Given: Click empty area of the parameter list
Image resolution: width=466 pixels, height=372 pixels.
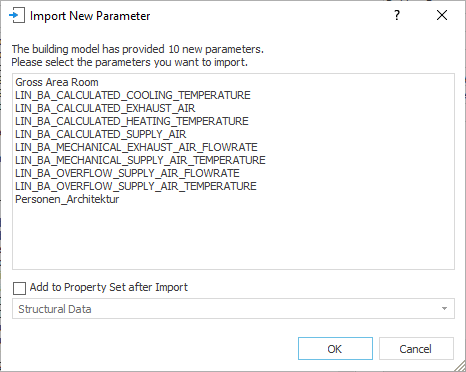Looking at the screenshot, I should [233, 237].
